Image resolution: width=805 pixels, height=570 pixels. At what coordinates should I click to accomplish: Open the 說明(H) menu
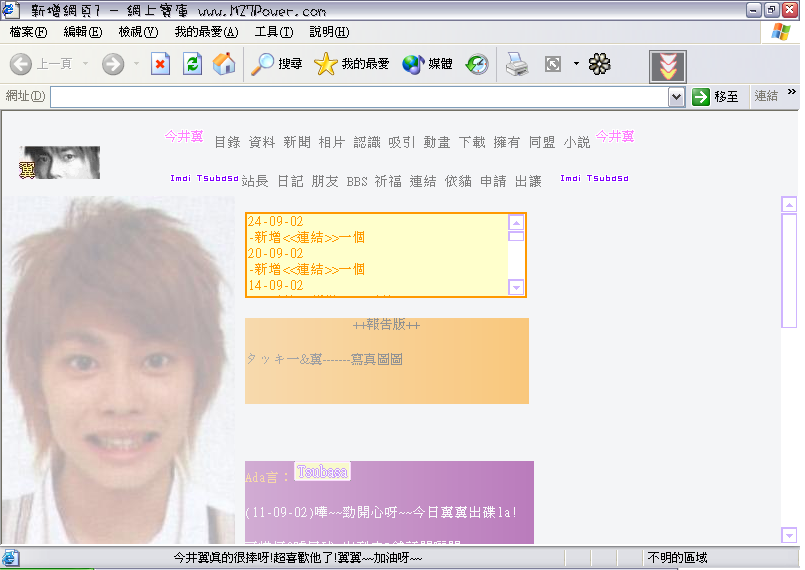click(x=329, y=32)
